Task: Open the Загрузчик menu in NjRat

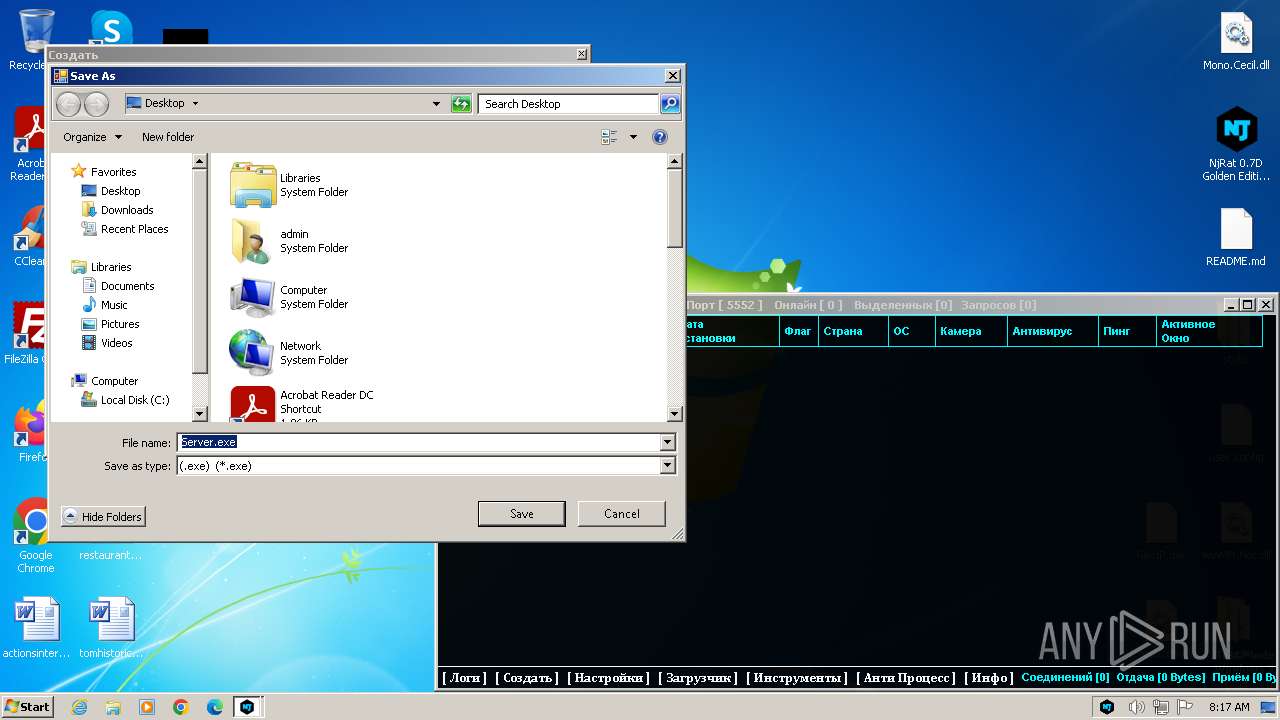Action: click(x=698, y=678)
